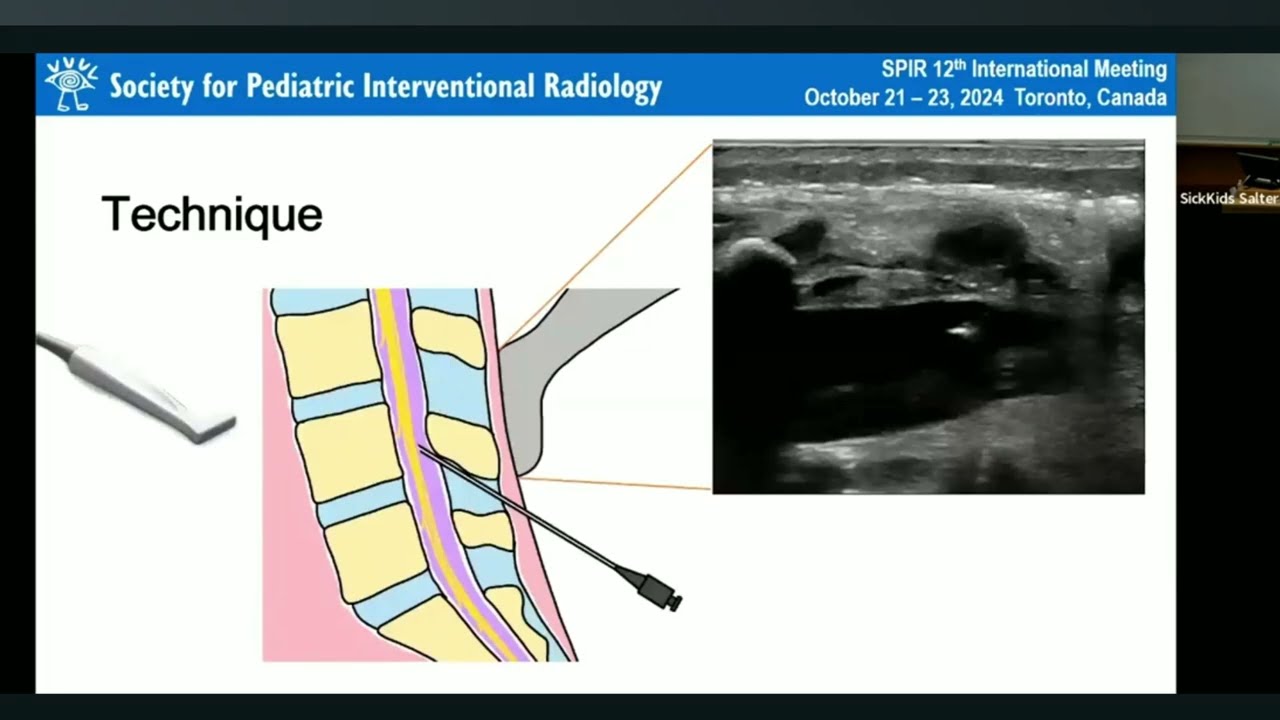Click the 'SickKids Salter' participant label
Screen dimensions: 1280x720
tap(1228, 198)
